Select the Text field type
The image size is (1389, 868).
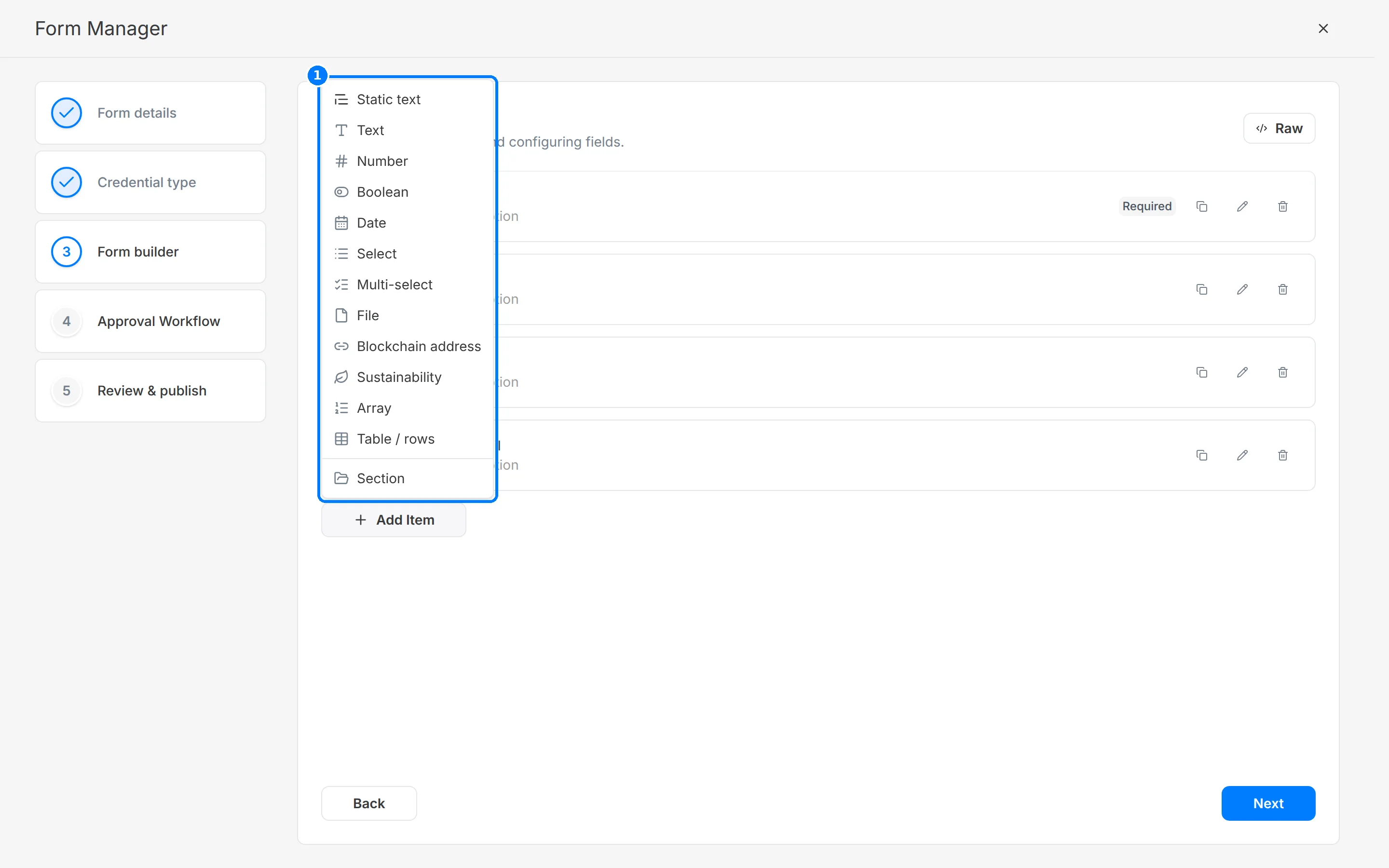click(x=408, y=130)
